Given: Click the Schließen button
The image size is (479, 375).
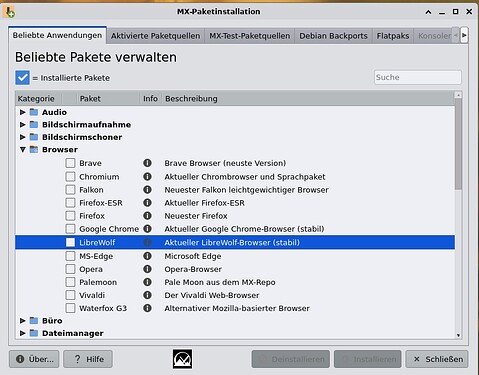Looking at the screenshot, I should tap(437, 359).
